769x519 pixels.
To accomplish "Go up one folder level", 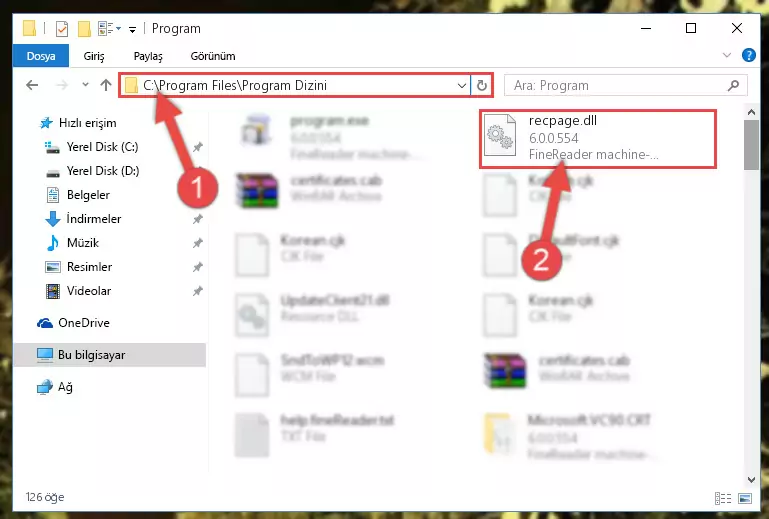I will point(105,85).
